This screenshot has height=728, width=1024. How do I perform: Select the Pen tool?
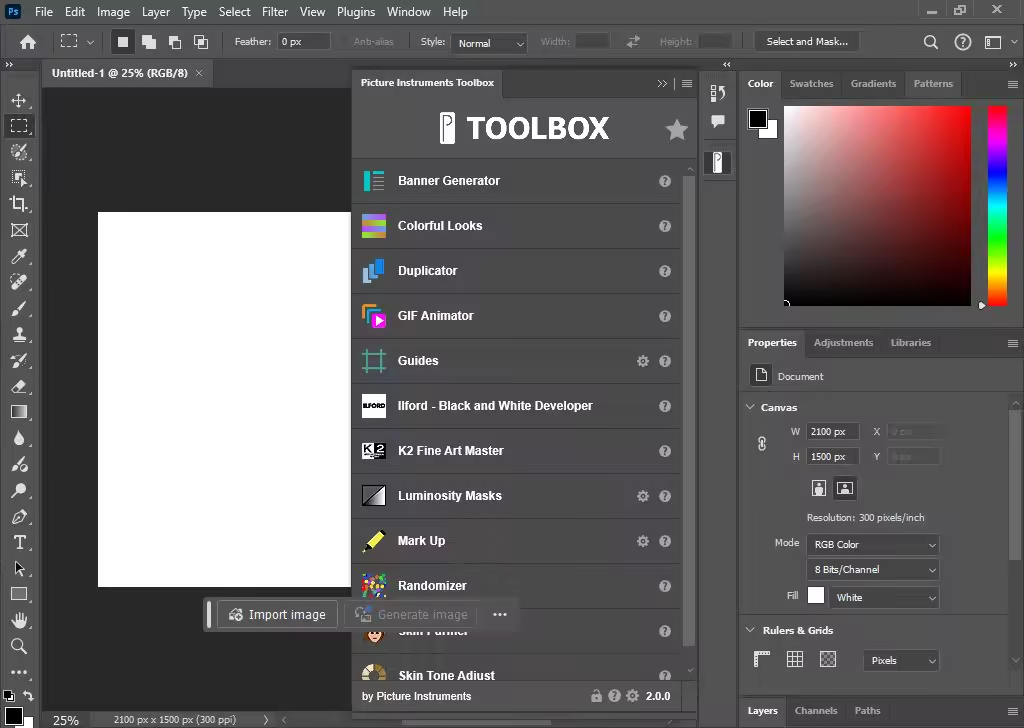(x=19, y=516)
